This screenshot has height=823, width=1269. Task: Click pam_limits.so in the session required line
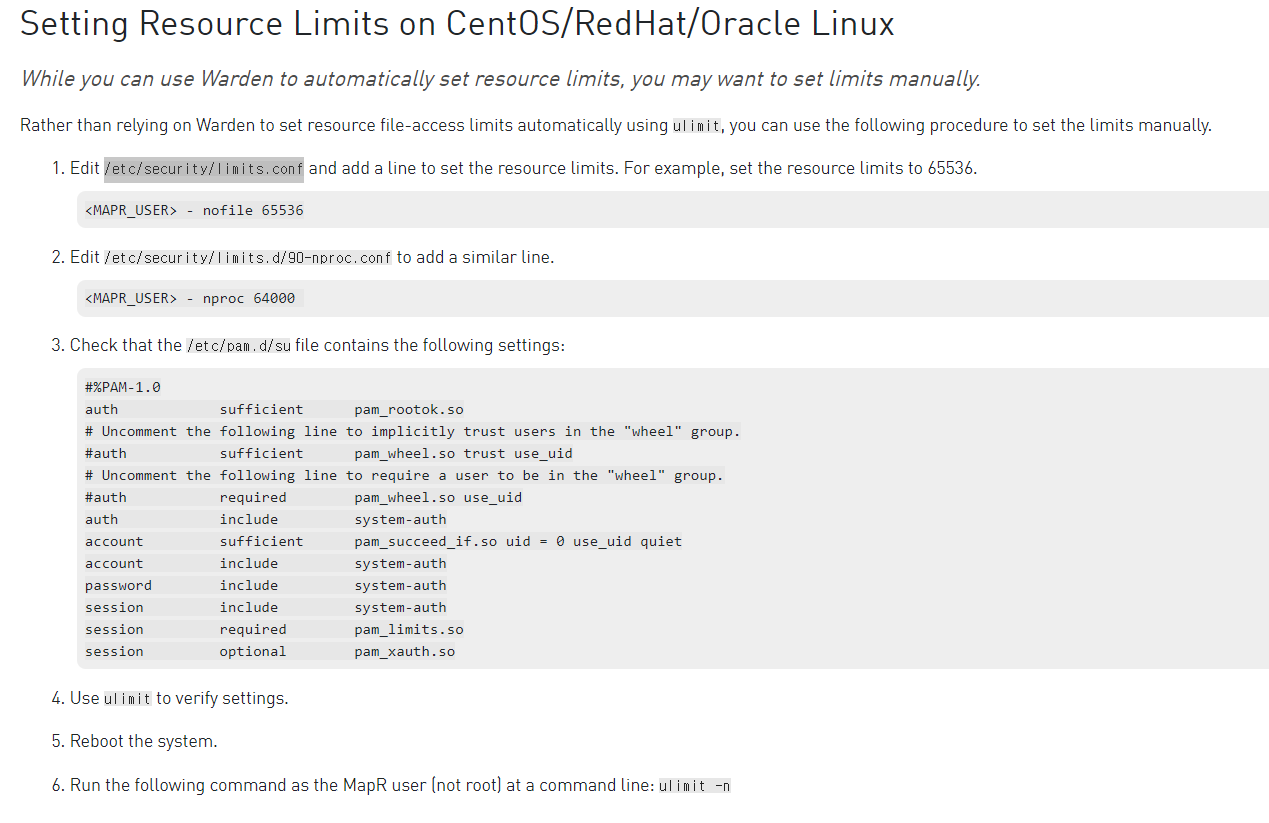[x=408, y=629]
